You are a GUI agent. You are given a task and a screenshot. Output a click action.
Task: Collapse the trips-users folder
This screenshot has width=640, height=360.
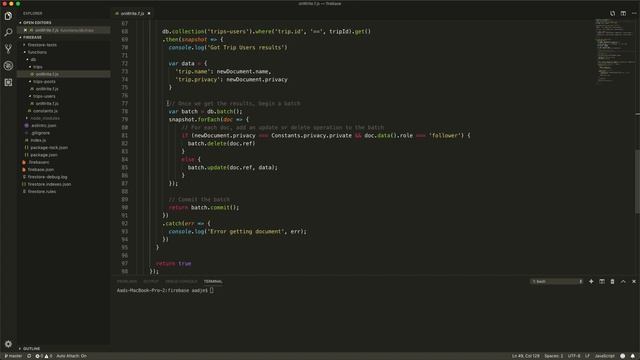[44, 96]
